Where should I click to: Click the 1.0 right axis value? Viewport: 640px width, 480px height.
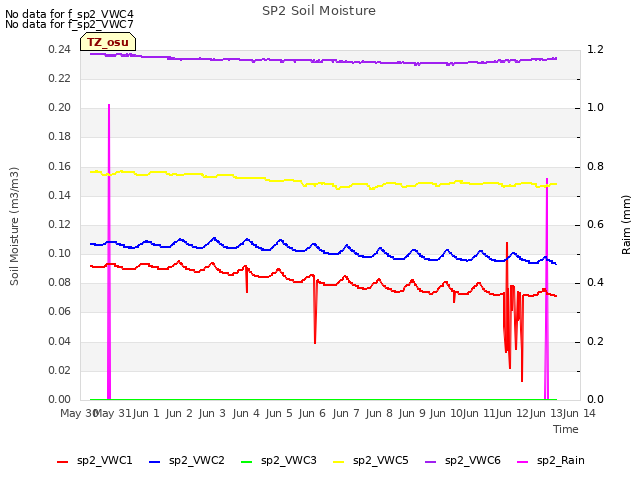(595, 107)
